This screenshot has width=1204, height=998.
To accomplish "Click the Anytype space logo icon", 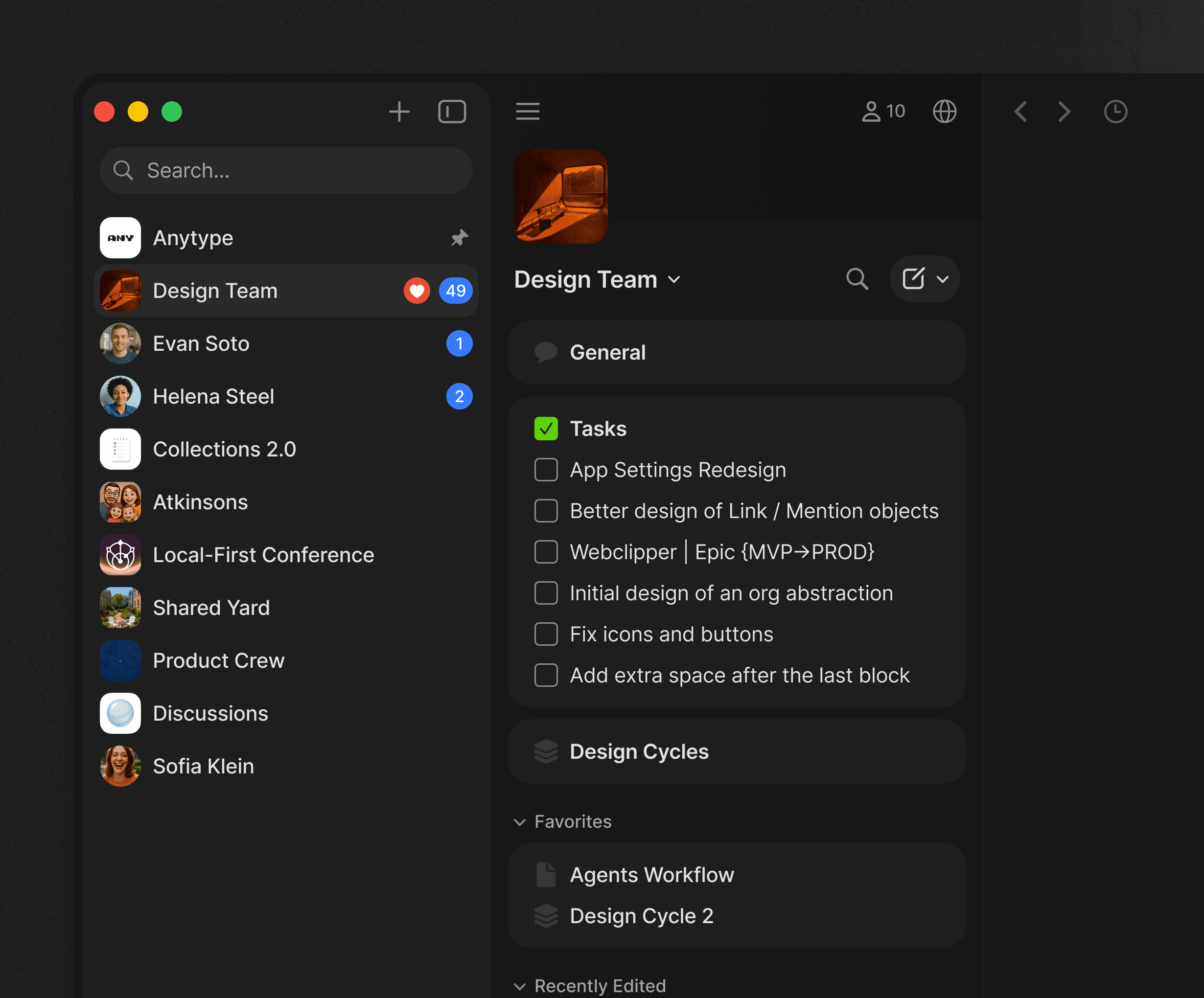I will point(120,237).
